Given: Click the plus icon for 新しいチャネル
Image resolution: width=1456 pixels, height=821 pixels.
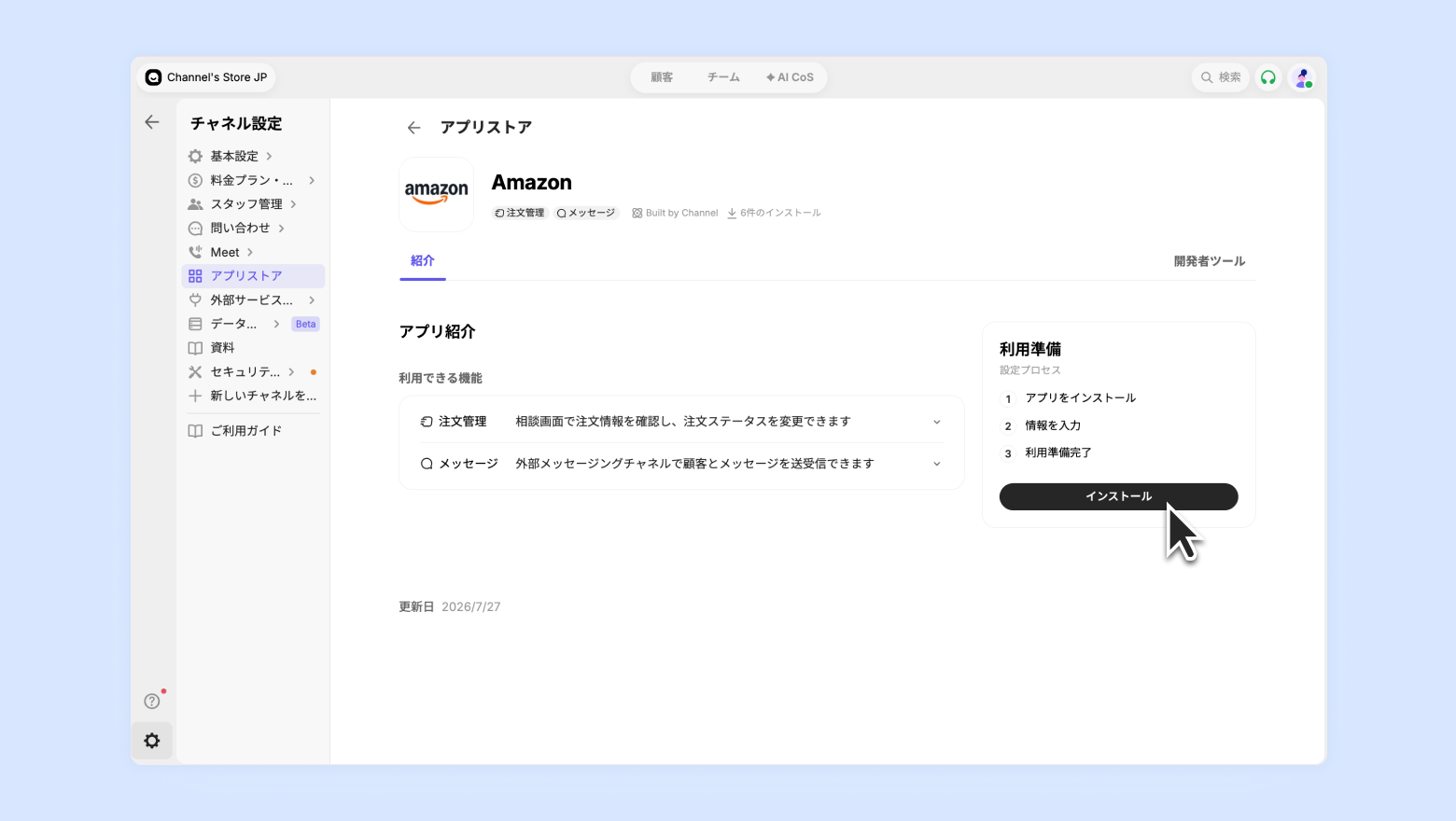Looking at the screenshot, I should [x=195, y=396].
